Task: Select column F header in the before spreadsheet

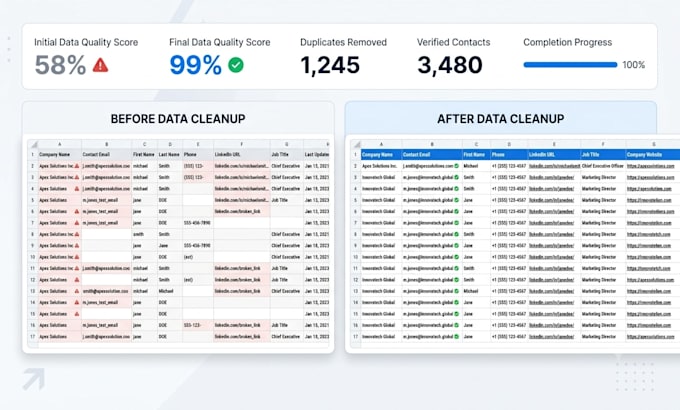Action: coord(242,144)
